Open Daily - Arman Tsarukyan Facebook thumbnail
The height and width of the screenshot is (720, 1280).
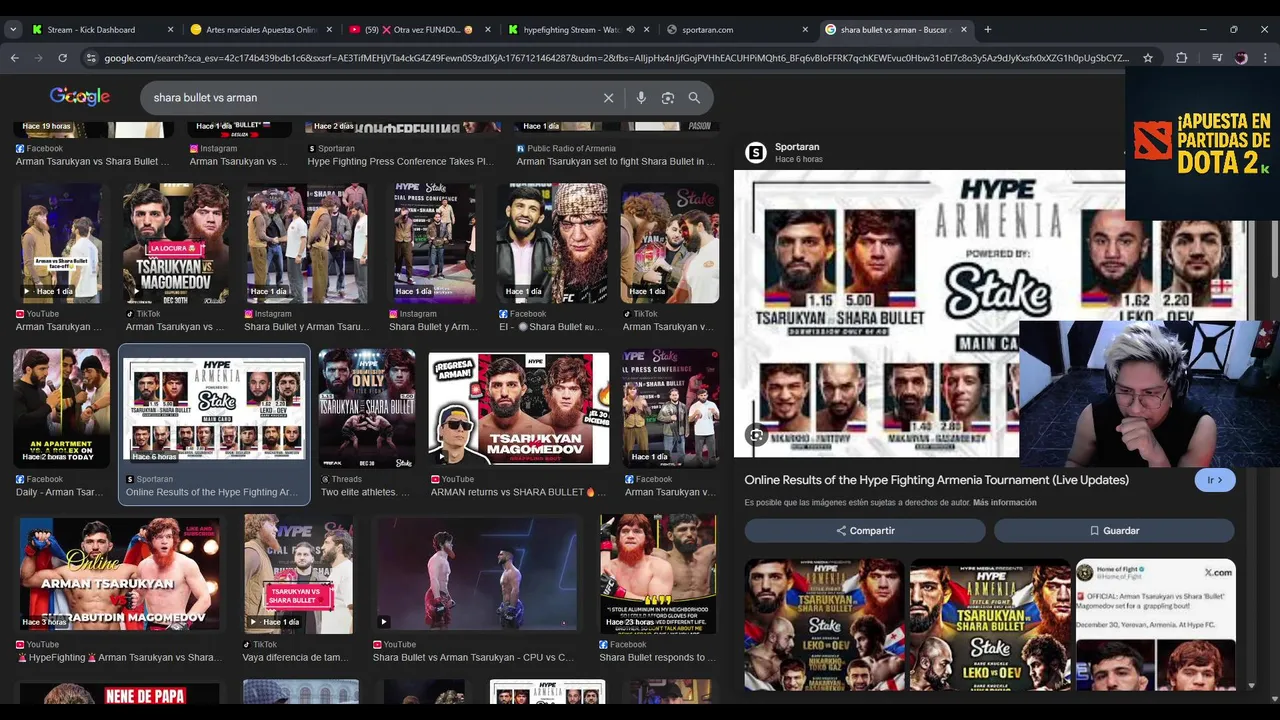61,406
